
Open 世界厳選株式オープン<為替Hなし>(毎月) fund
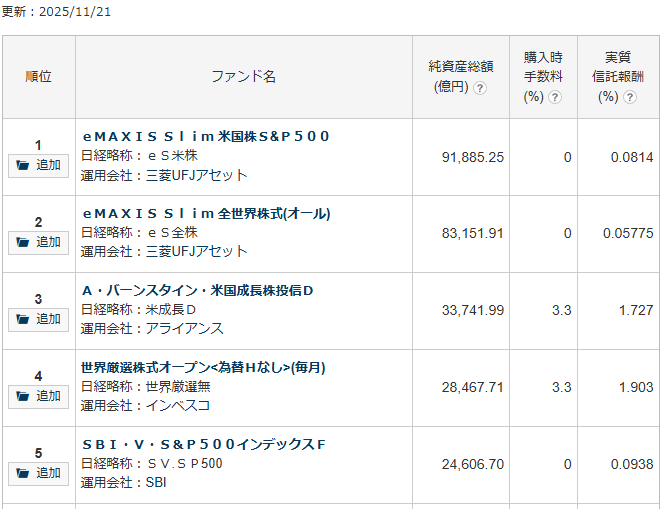[203, 367]
